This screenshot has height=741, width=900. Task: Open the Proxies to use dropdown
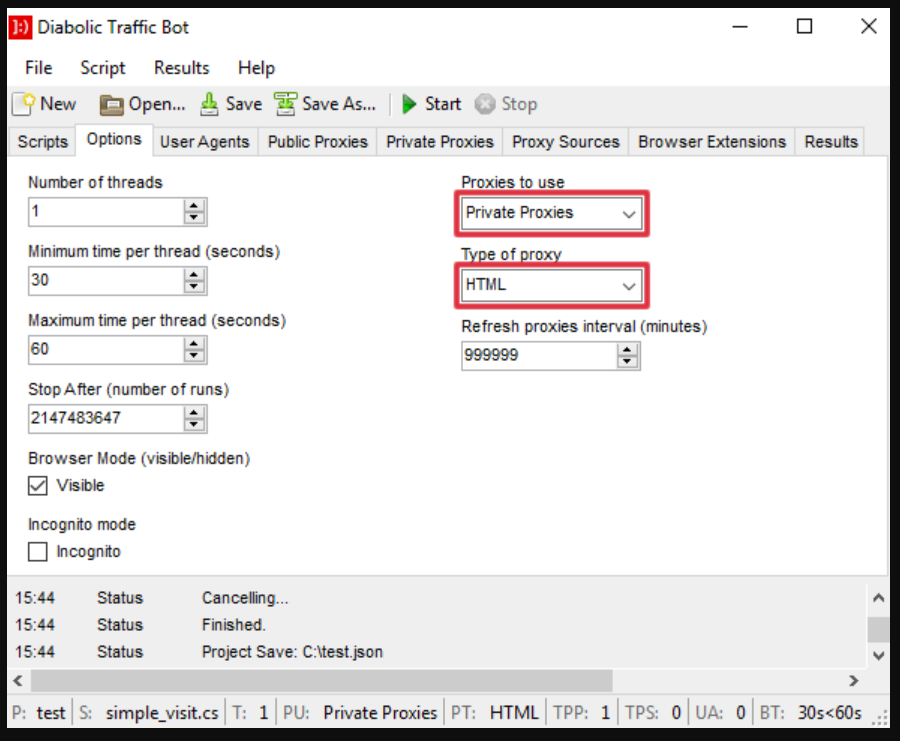(630, 213)
